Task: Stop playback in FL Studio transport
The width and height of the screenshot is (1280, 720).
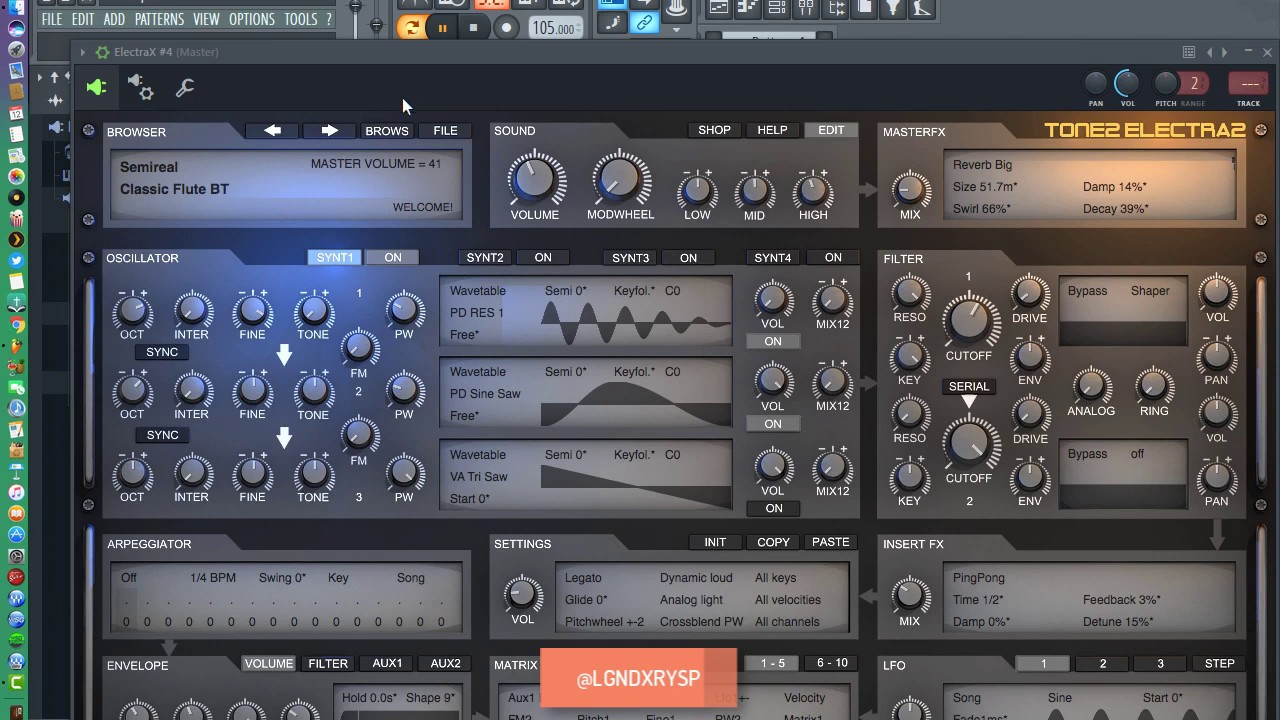Action: coord(474,28)
